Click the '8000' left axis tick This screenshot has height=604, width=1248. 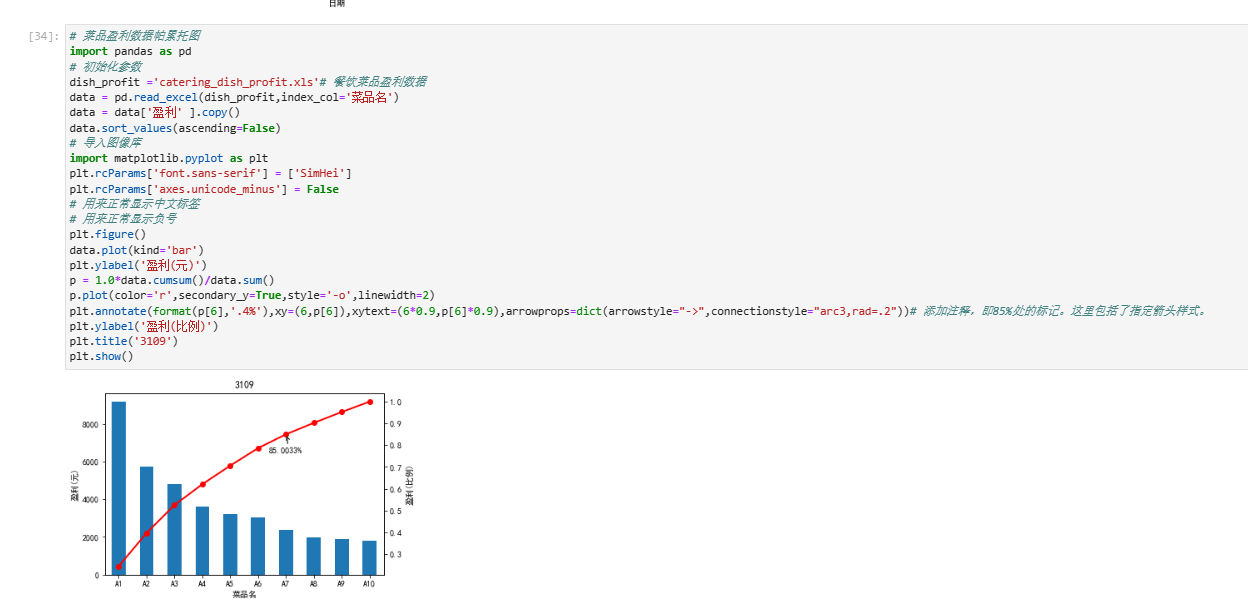coord(90,425)
